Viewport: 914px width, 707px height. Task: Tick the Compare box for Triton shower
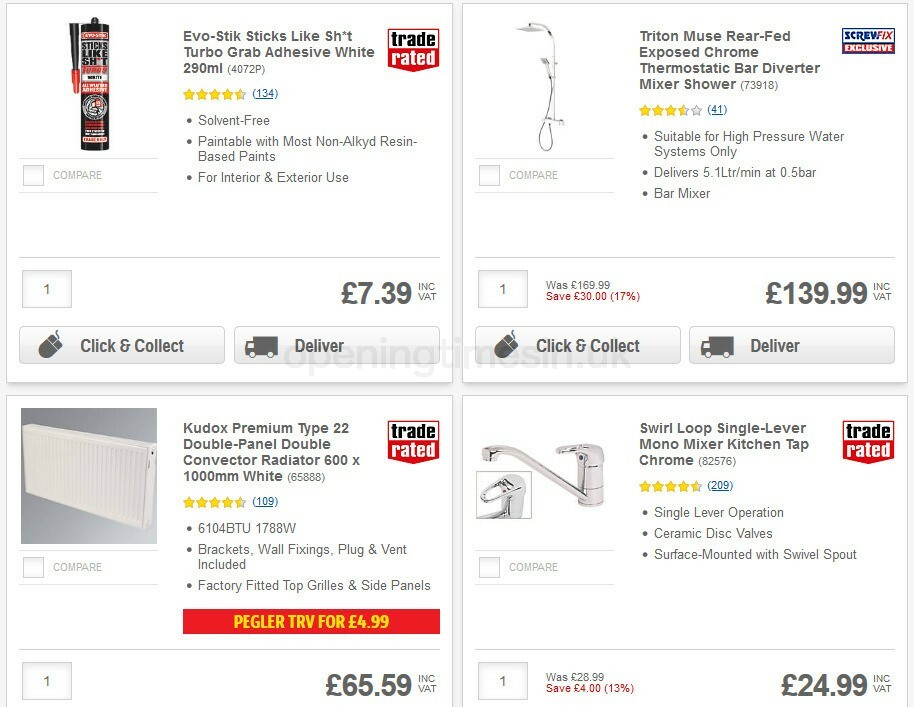489,175
